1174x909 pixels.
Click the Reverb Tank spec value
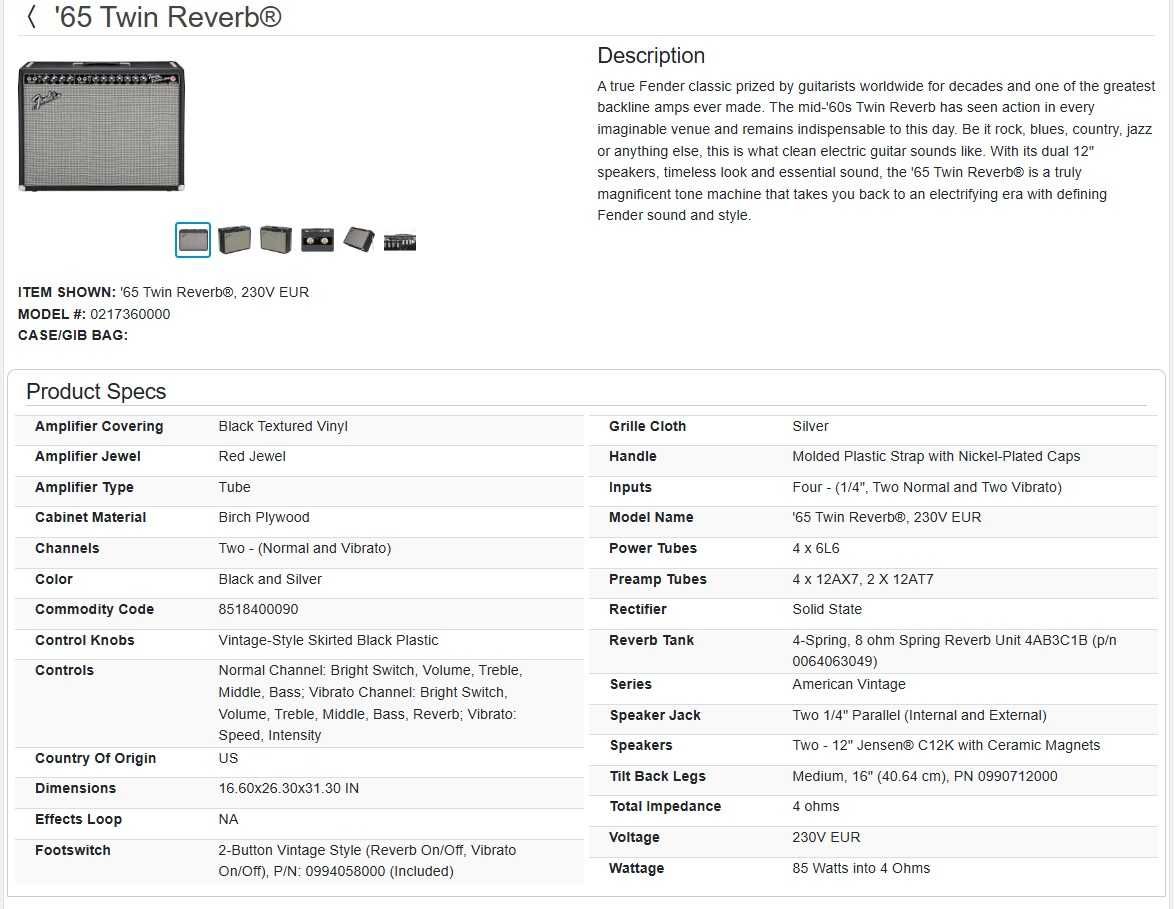click(955, 651)
